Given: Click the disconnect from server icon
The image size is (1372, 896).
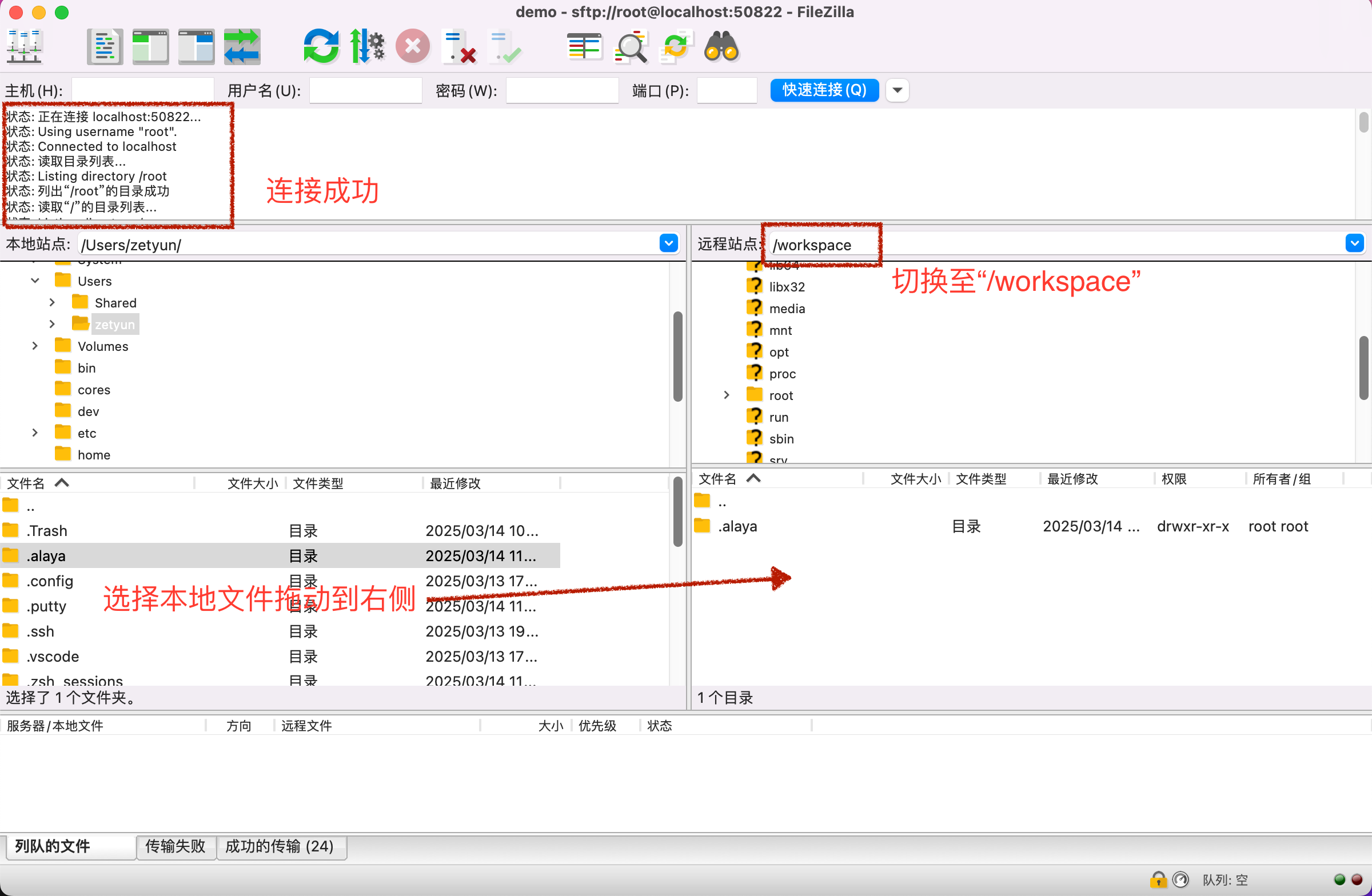Looking at the screenshot, I should (459, 46).
